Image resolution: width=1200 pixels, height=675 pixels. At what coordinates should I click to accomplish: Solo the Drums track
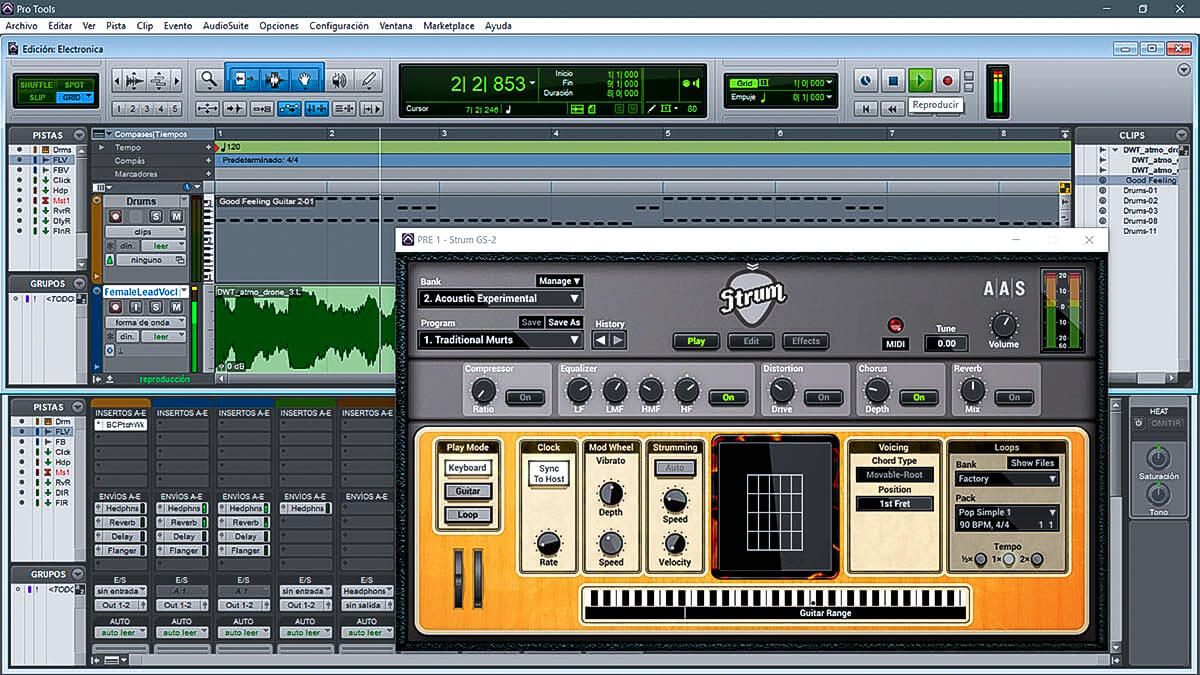pos(156,216)
